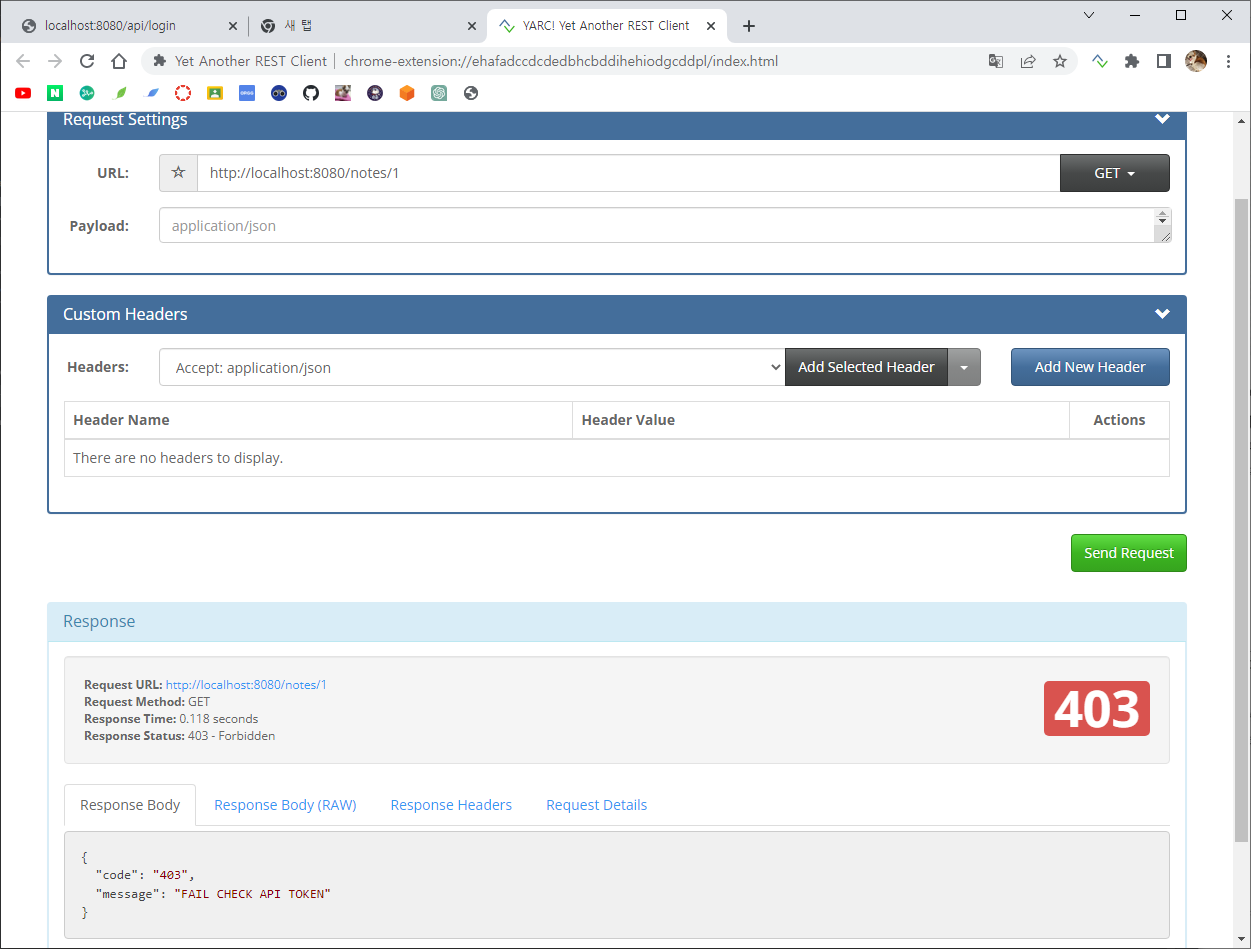Switch to the Response Headers tab
The height and width of the screenshot is (949, 1251).
click(451, 805)
